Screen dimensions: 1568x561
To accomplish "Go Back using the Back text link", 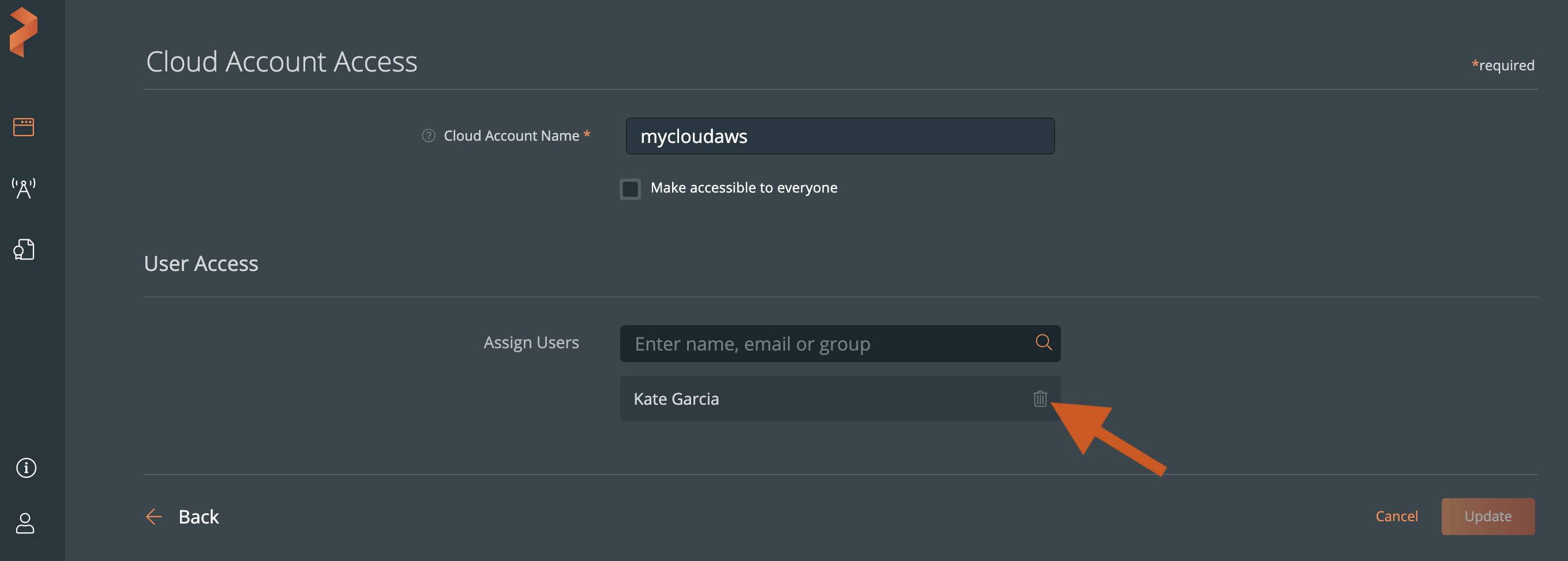I will pyautogui.click(x=198, y=517).
